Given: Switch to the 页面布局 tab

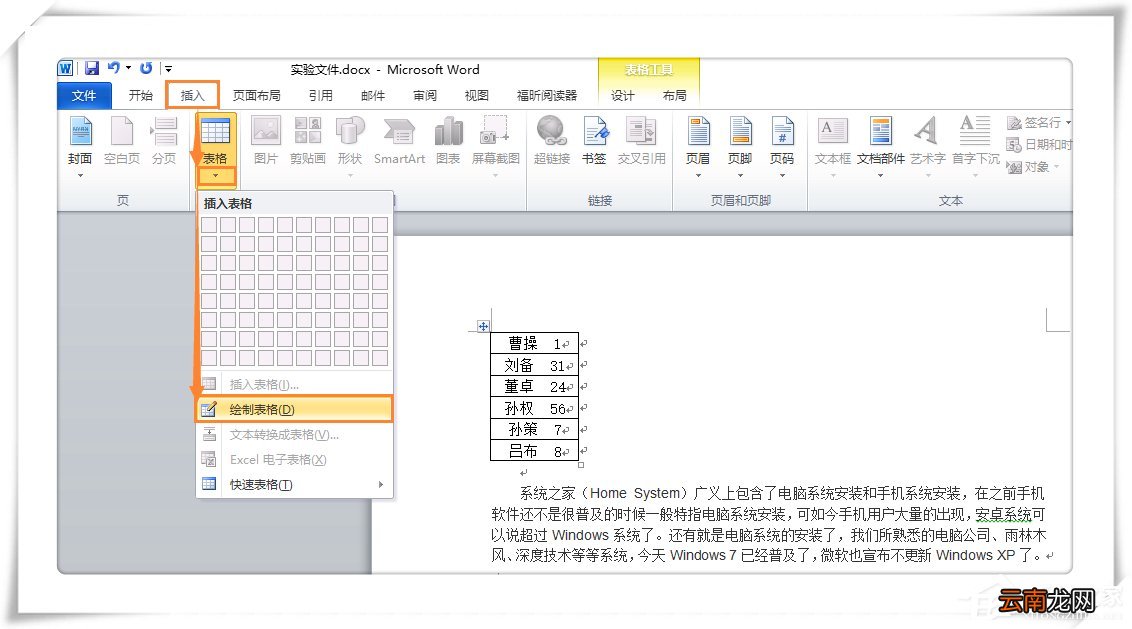Looking at the screenshot, I should point(256,95).
